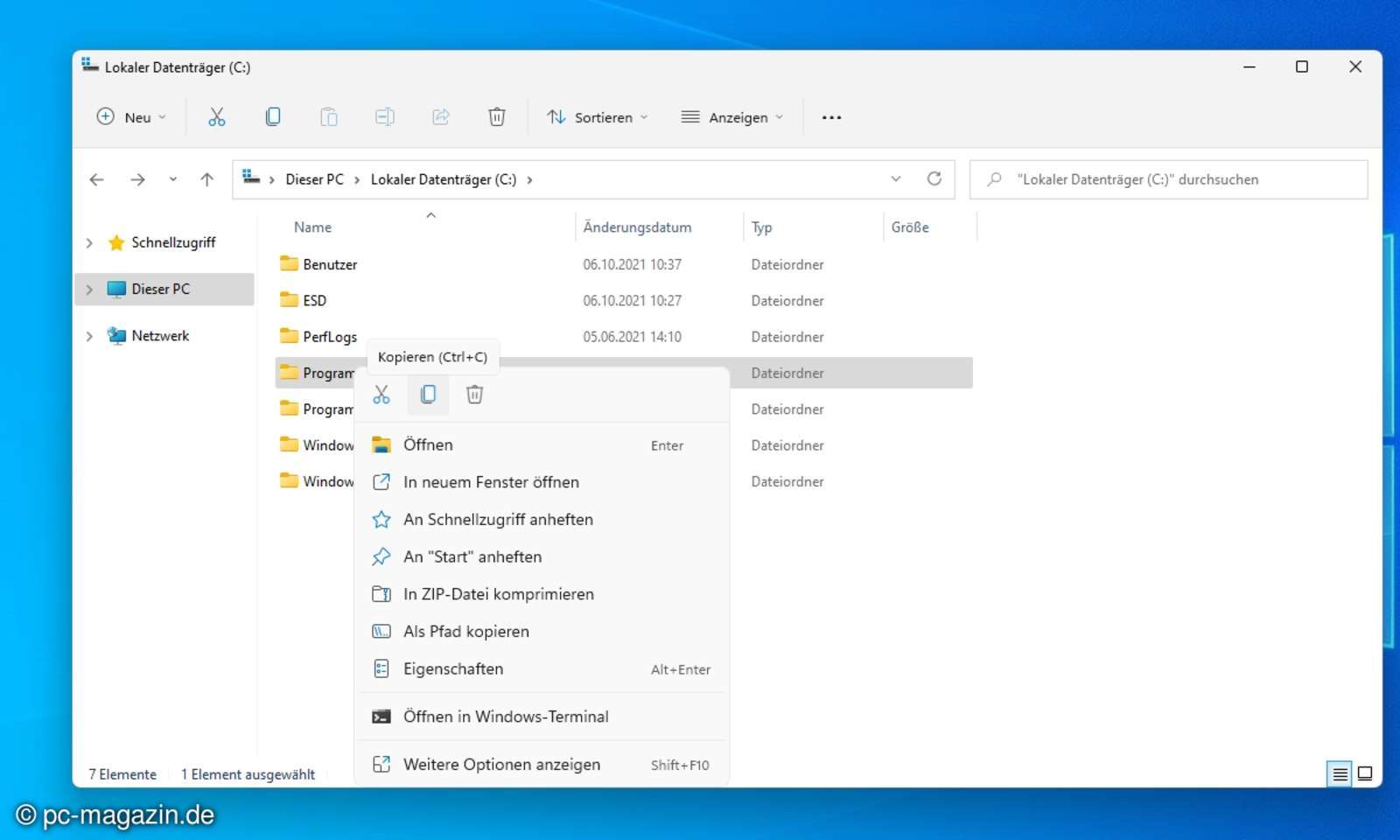Screen dimensions: 1400x840
Task: Switch to detailed list view at bottom right
Action: [x=1340, y=773]
